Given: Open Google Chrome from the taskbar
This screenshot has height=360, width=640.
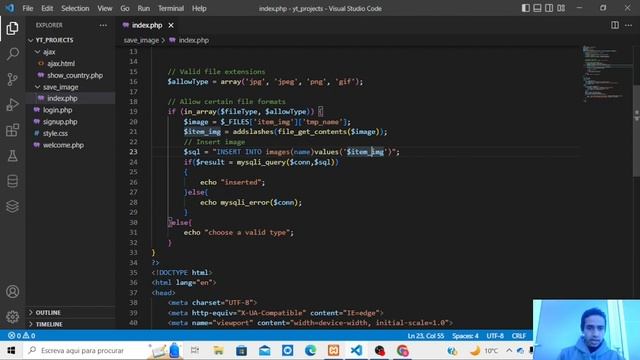Looking at the screenshot, I should (402, 351).
